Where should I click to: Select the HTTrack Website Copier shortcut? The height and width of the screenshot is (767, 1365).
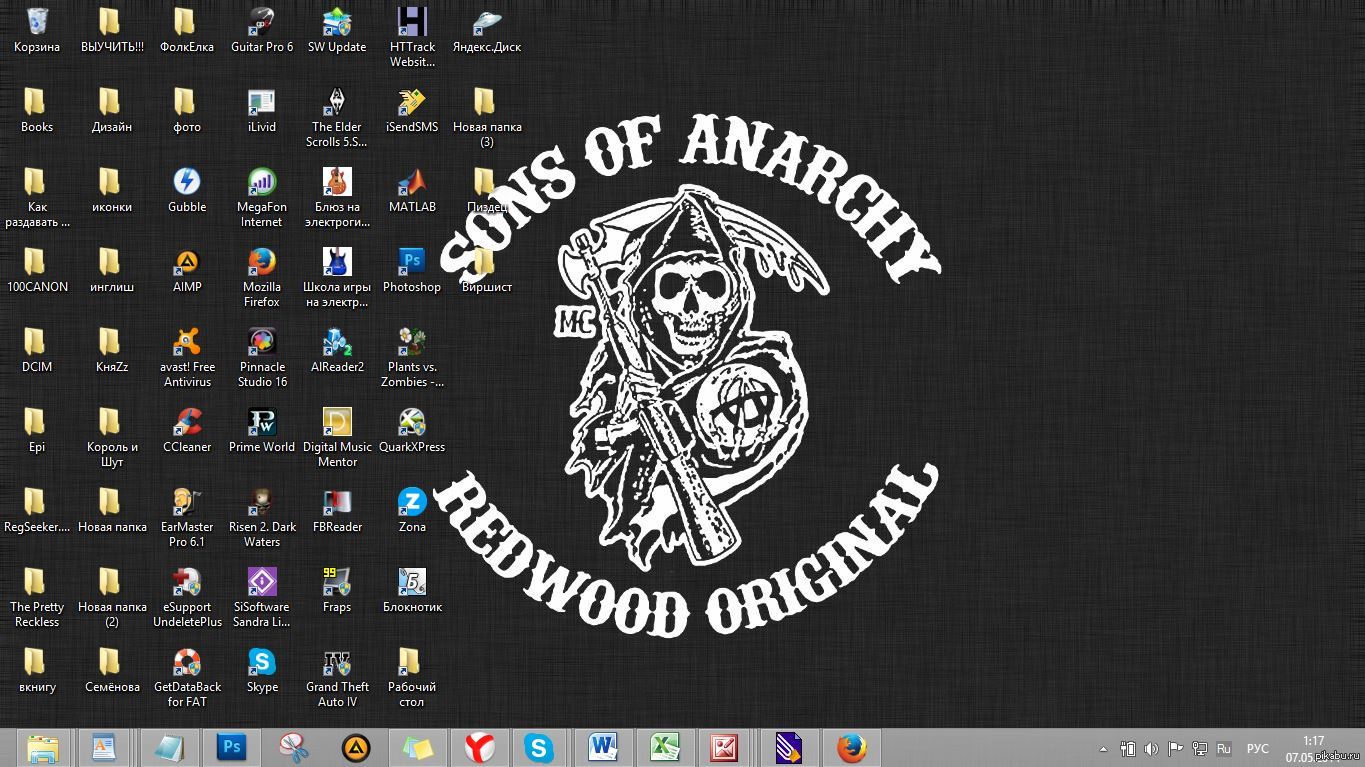[x=412, y=37]
